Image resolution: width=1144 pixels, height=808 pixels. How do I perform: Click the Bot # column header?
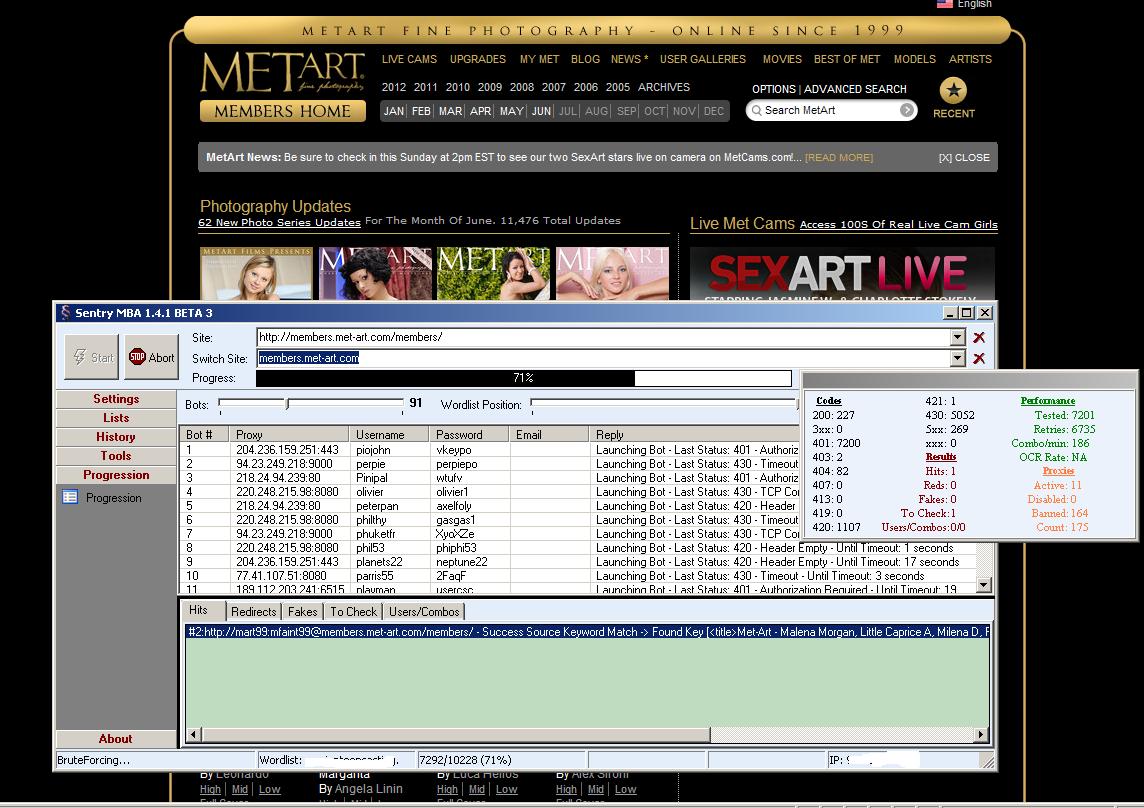coord(204,434)
